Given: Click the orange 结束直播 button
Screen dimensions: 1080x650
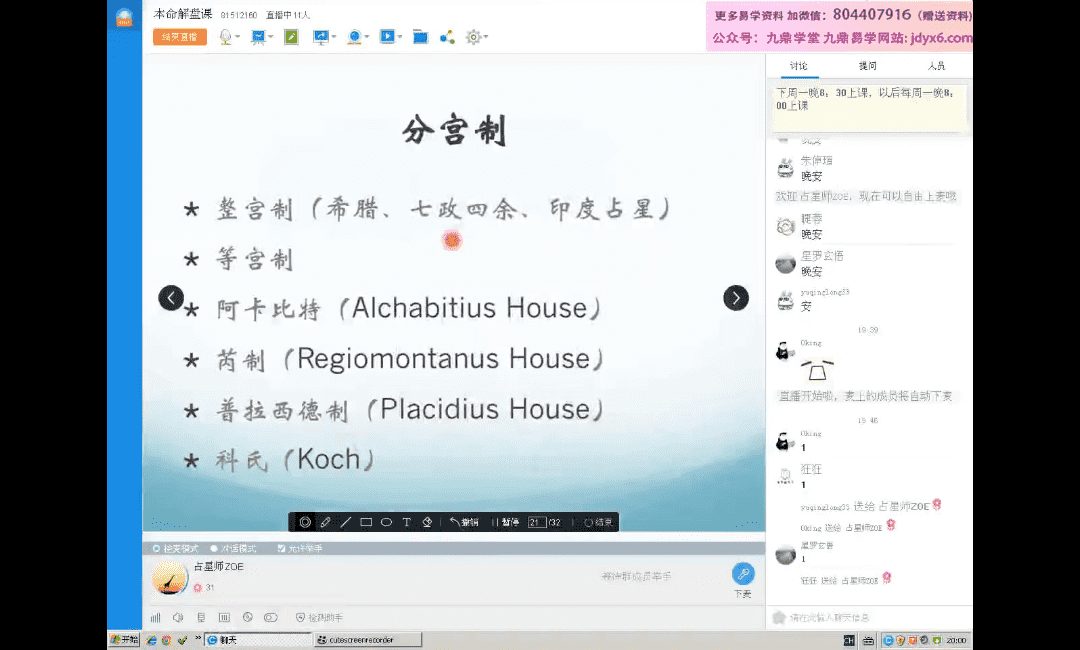Looking at the screenshot, I should (x=180, y=37).
